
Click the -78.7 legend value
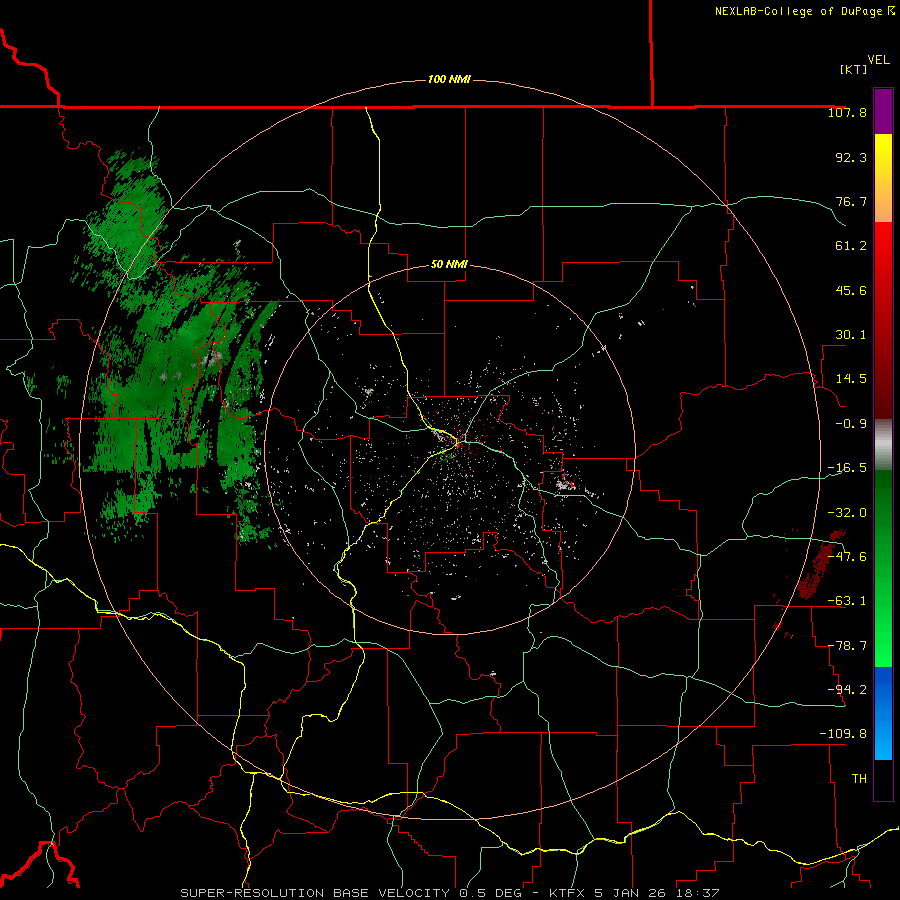(x=847, y=646)
